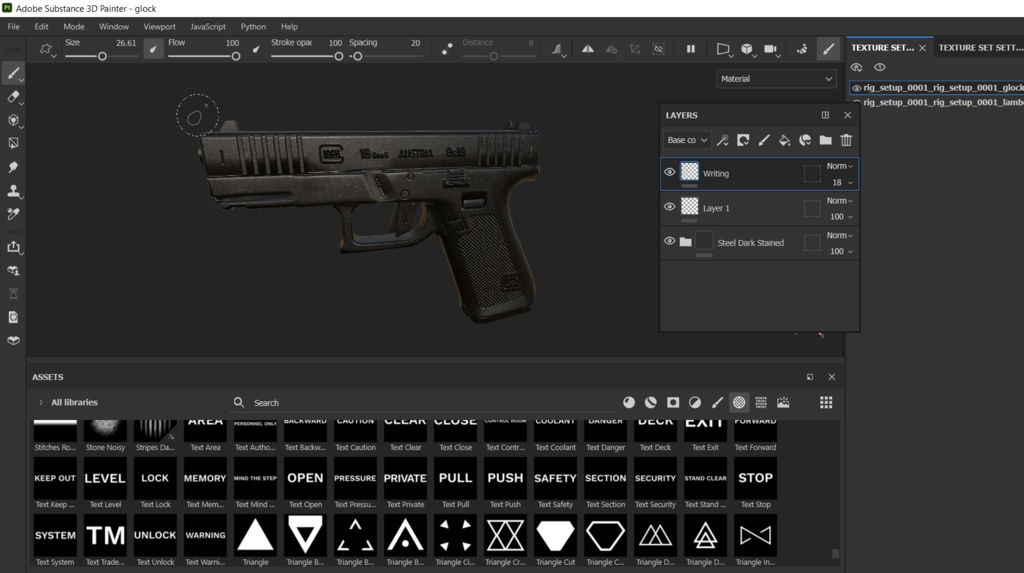Open smart material icon in Layers toolbar
This screenshot has height=573, width=1024.
click(805, 140)
